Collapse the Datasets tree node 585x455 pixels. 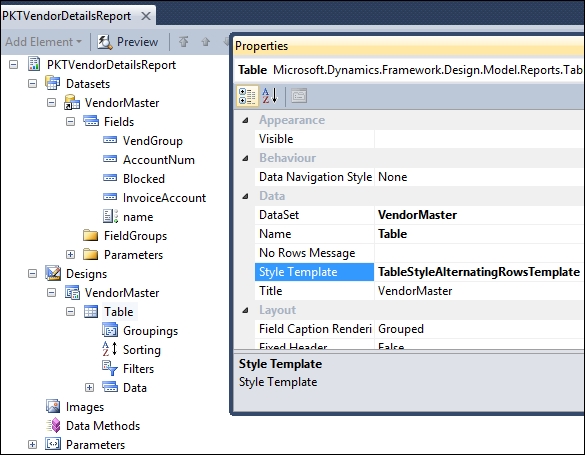(32, 84)
